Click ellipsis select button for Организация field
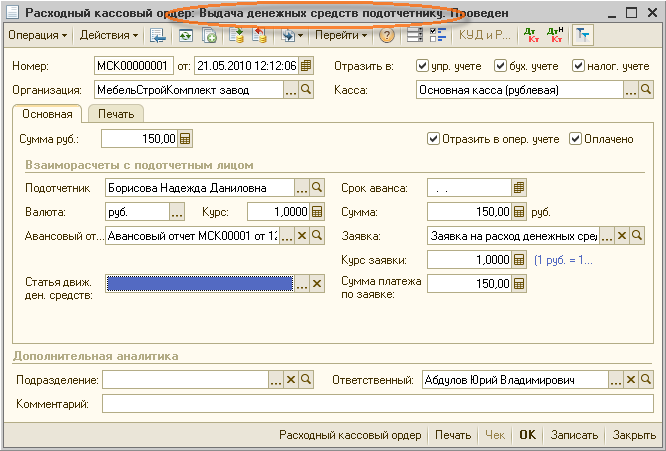666x451 pixels. click(291, 90)
